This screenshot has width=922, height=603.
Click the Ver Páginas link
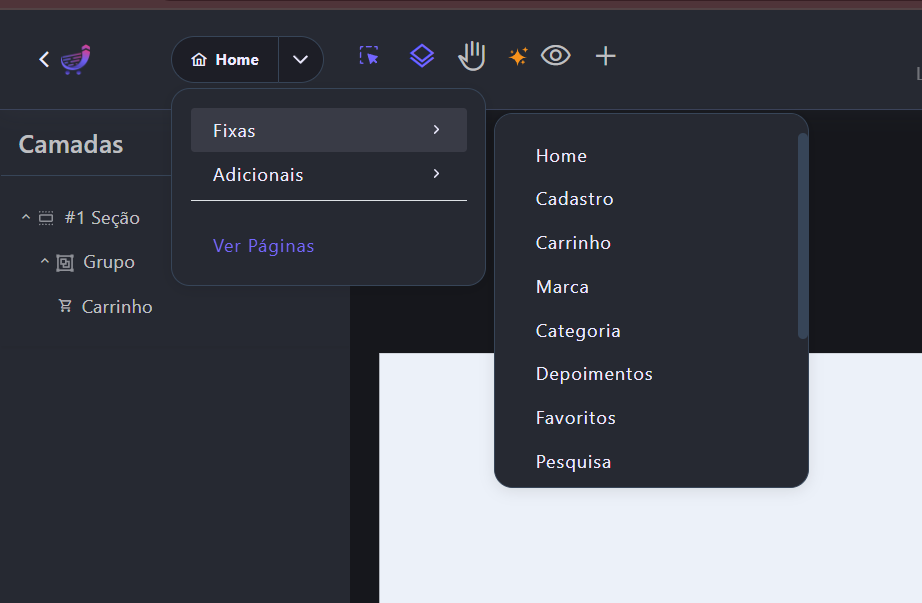click(263, 246)
